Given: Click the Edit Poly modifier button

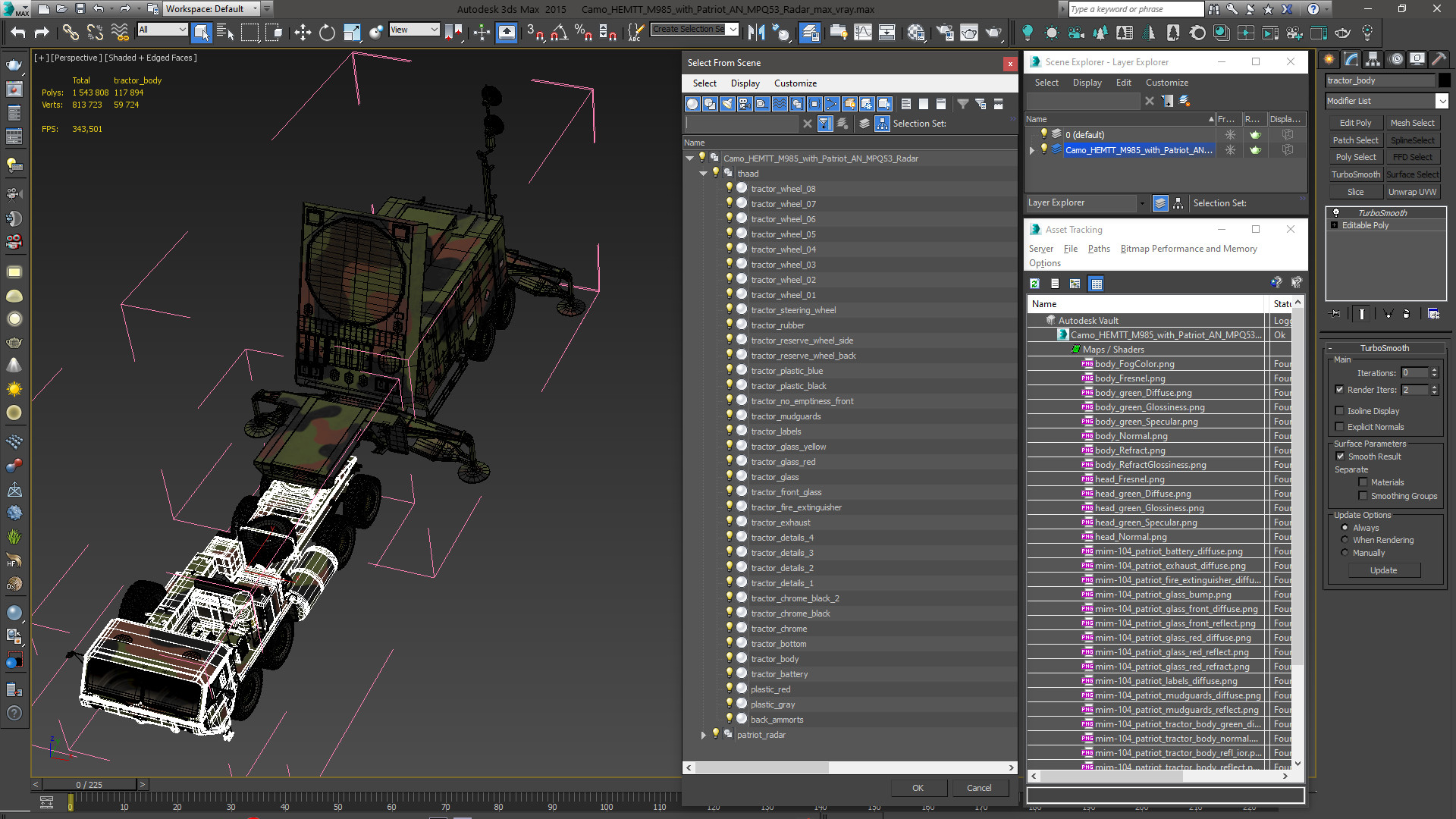Looking at the screenshot, I should pos(1355,123).
